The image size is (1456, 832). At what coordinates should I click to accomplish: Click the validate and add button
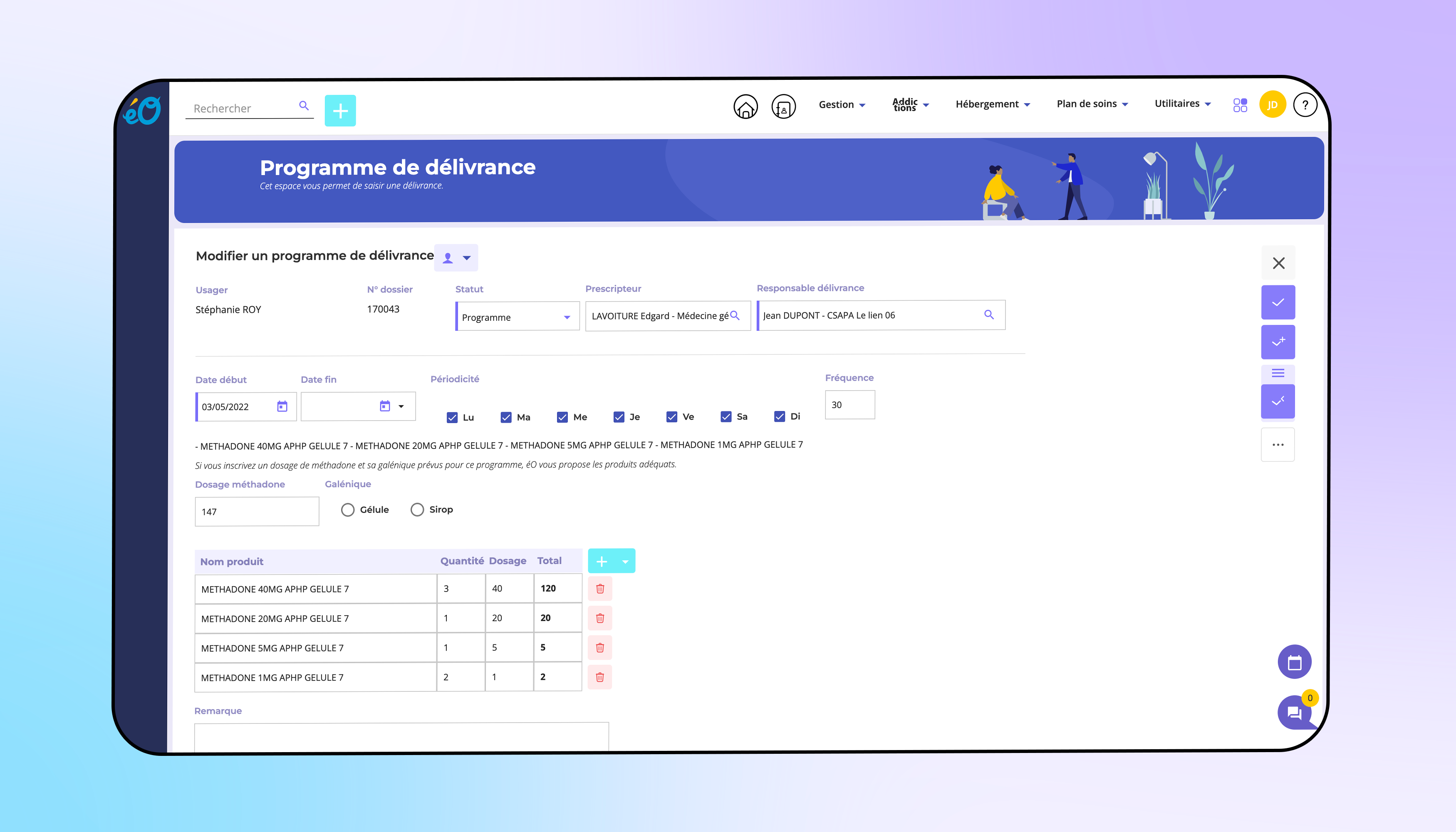1278,342
